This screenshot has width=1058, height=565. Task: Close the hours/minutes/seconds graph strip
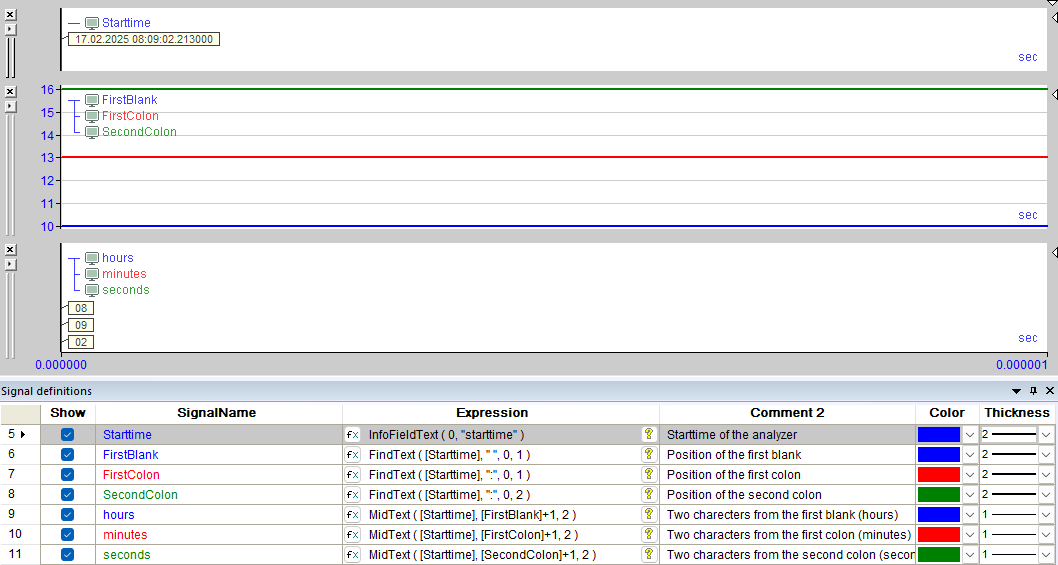click(x=10, y=249)
